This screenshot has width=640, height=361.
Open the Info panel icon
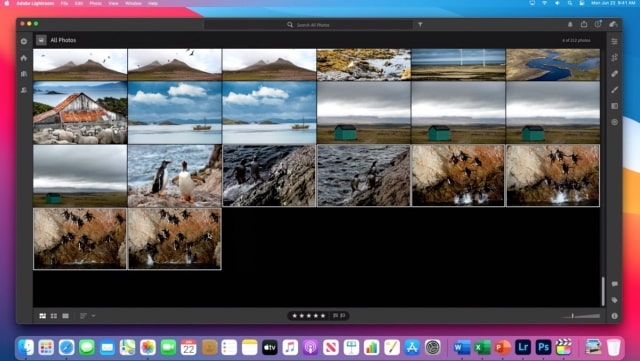pos(614,316)
